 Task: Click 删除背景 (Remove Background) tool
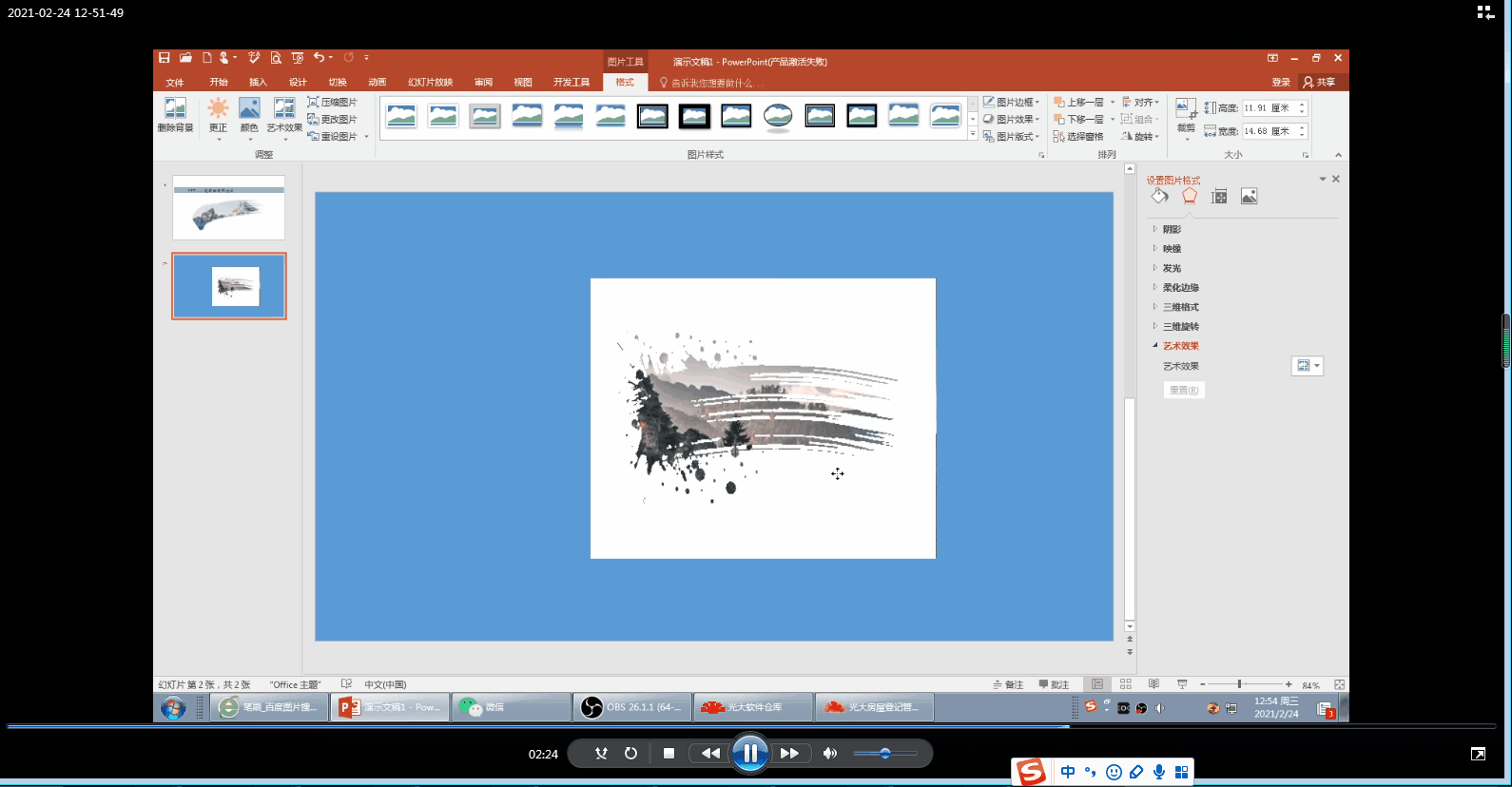point(175,115)
